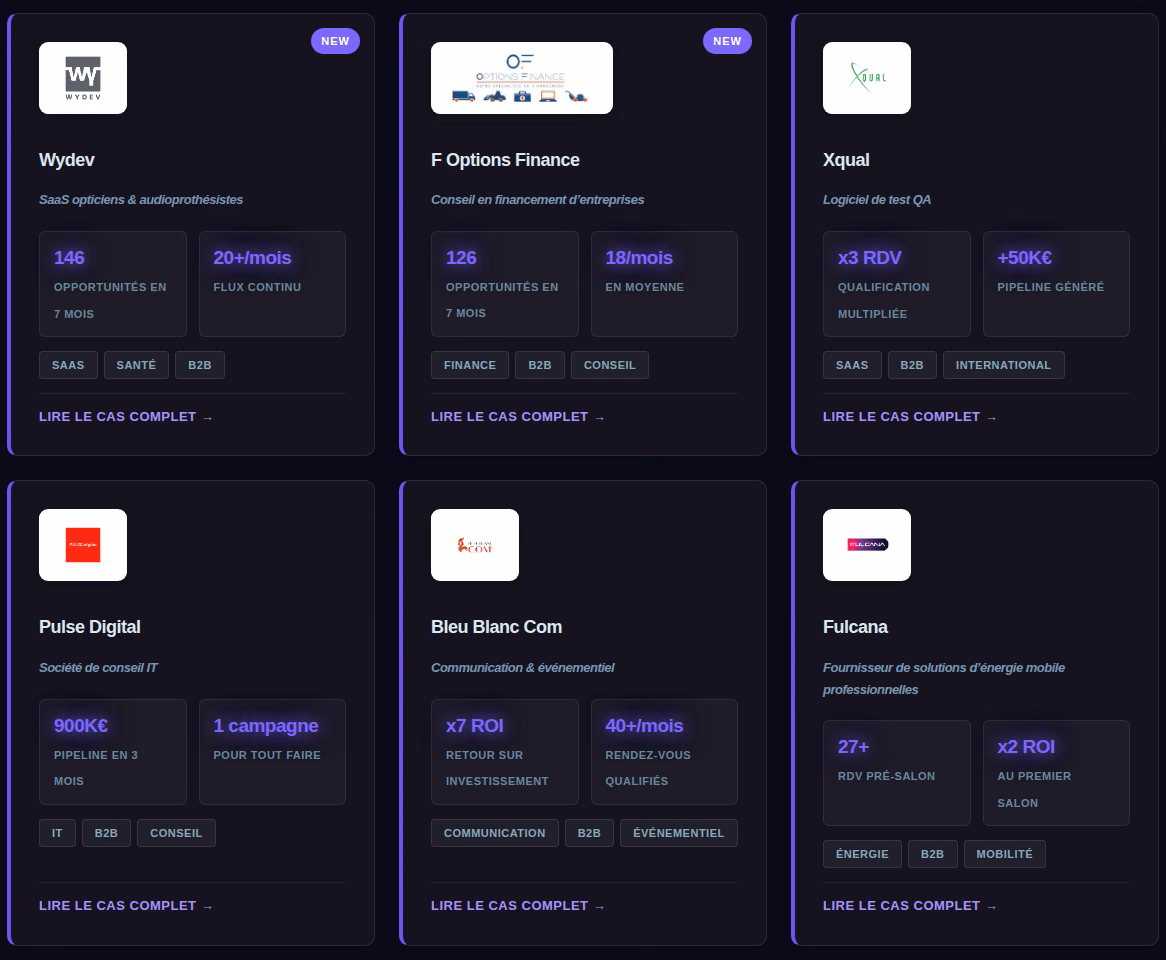Click the Xqual logo thumbnail
The height and width of the screenshot is (960, 1166).
(x=866, y=78)
